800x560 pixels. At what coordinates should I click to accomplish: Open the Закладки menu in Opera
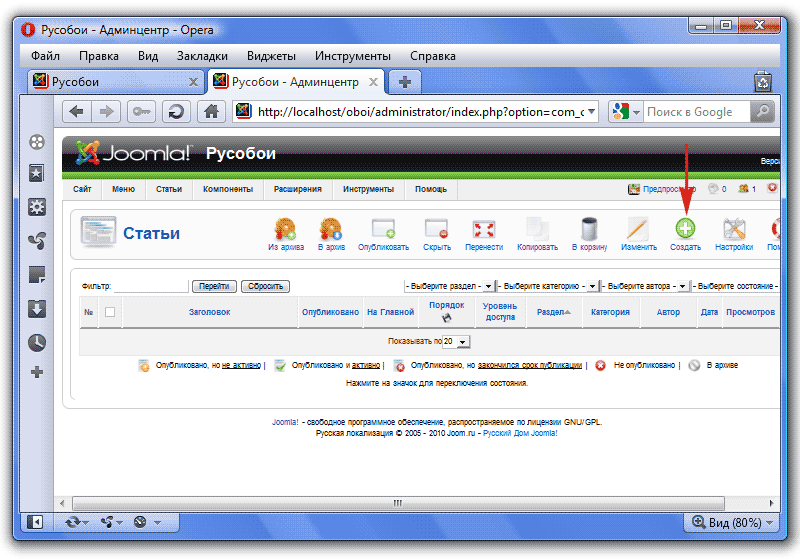(x=202, y=56)
